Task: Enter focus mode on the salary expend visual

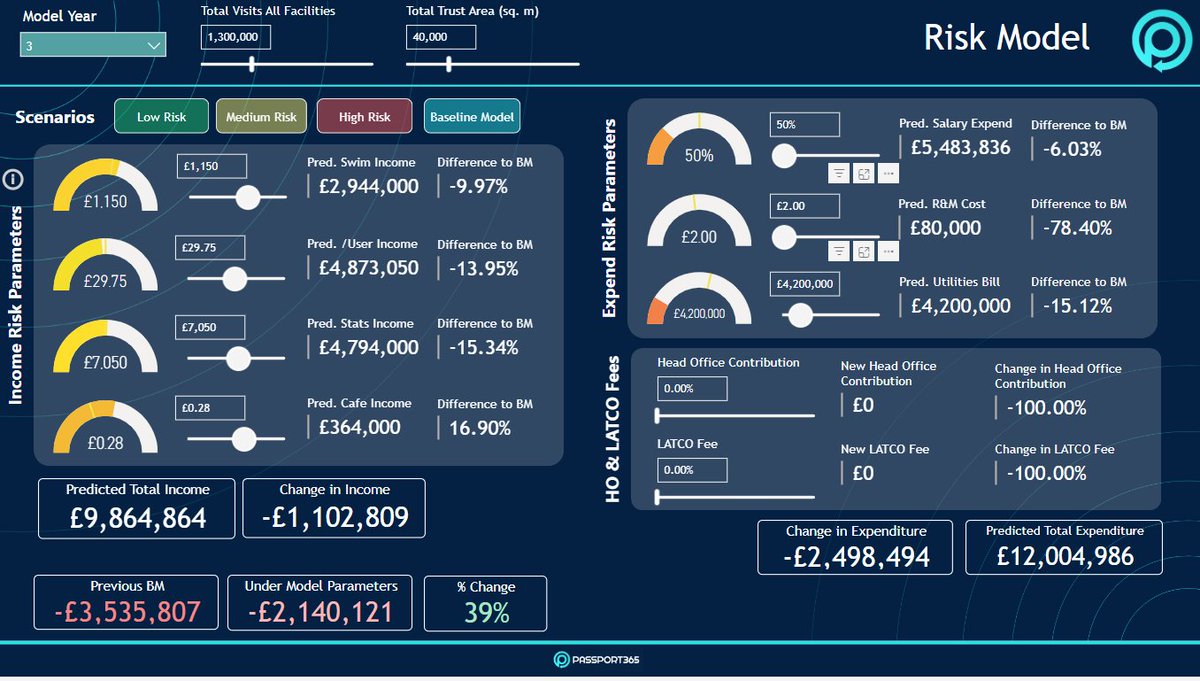Action: coord(862,172)
